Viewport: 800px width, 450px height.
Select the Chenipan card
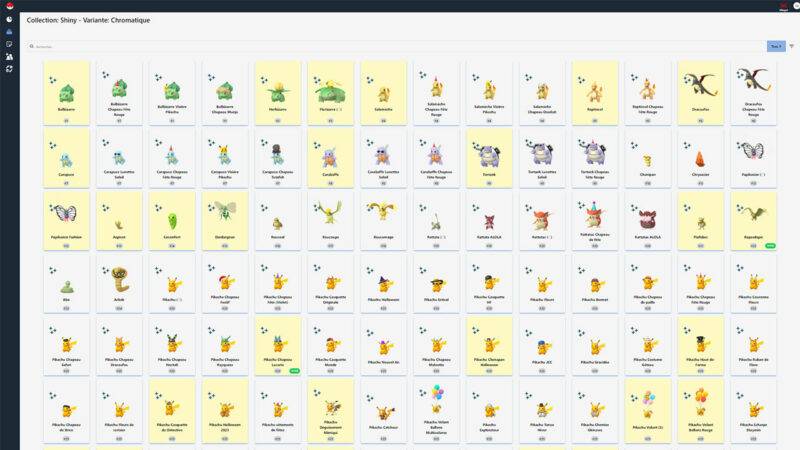pos(647,158)
